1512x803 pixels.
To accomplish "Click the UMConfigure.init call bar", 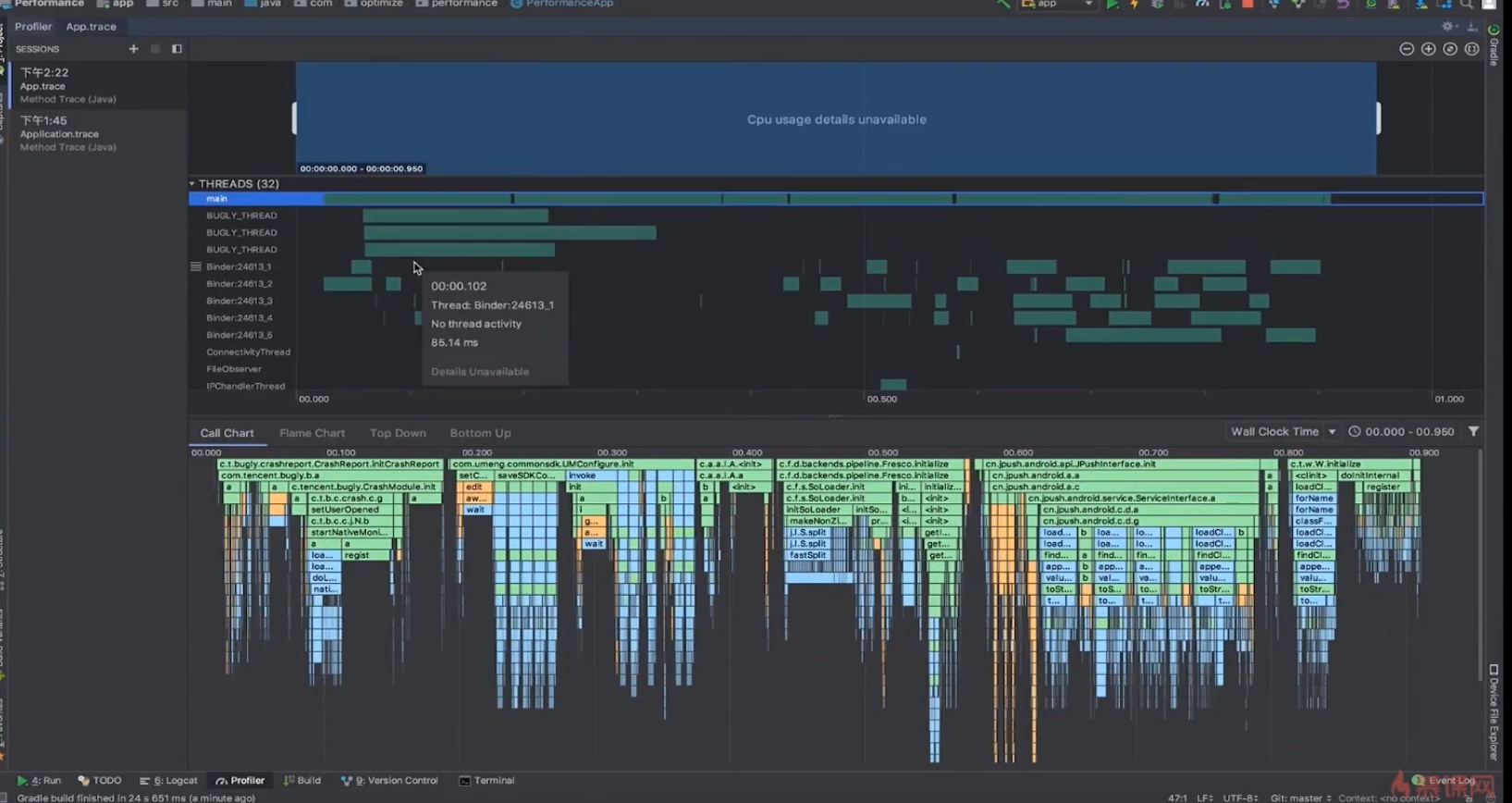I will point(572,464).
